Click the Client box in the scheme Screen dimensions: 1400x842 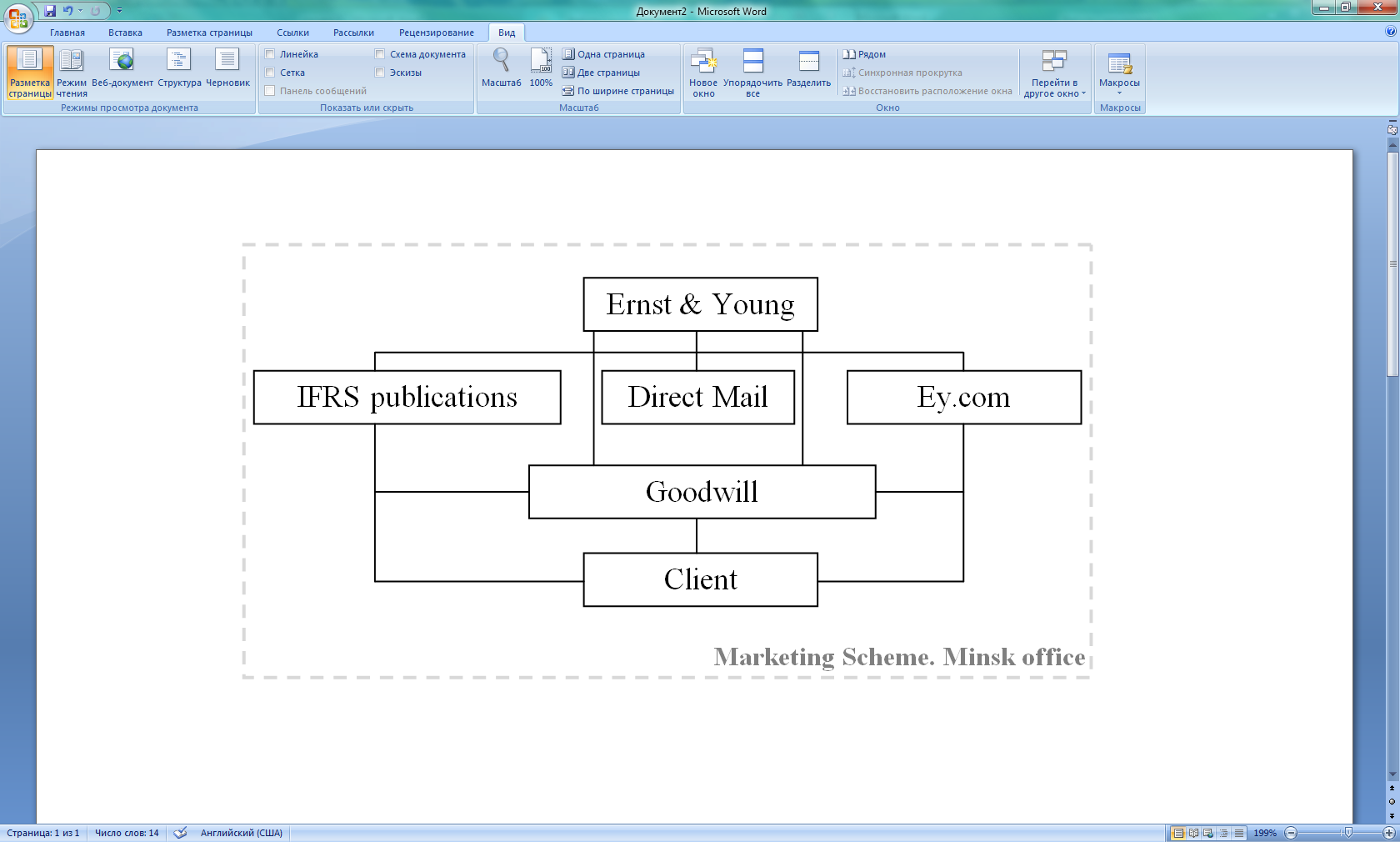tap(700, 579)
